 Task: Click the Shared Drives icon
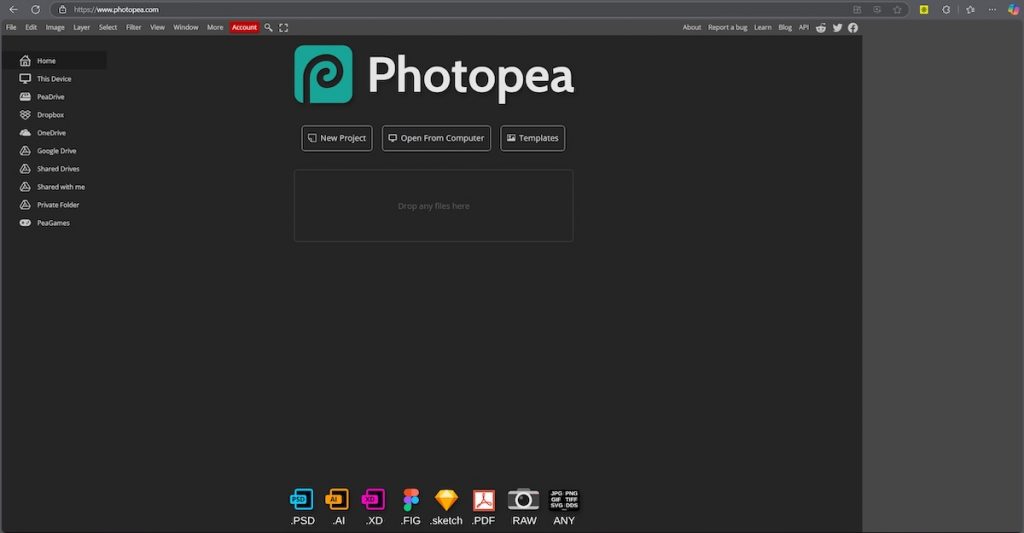25,169
